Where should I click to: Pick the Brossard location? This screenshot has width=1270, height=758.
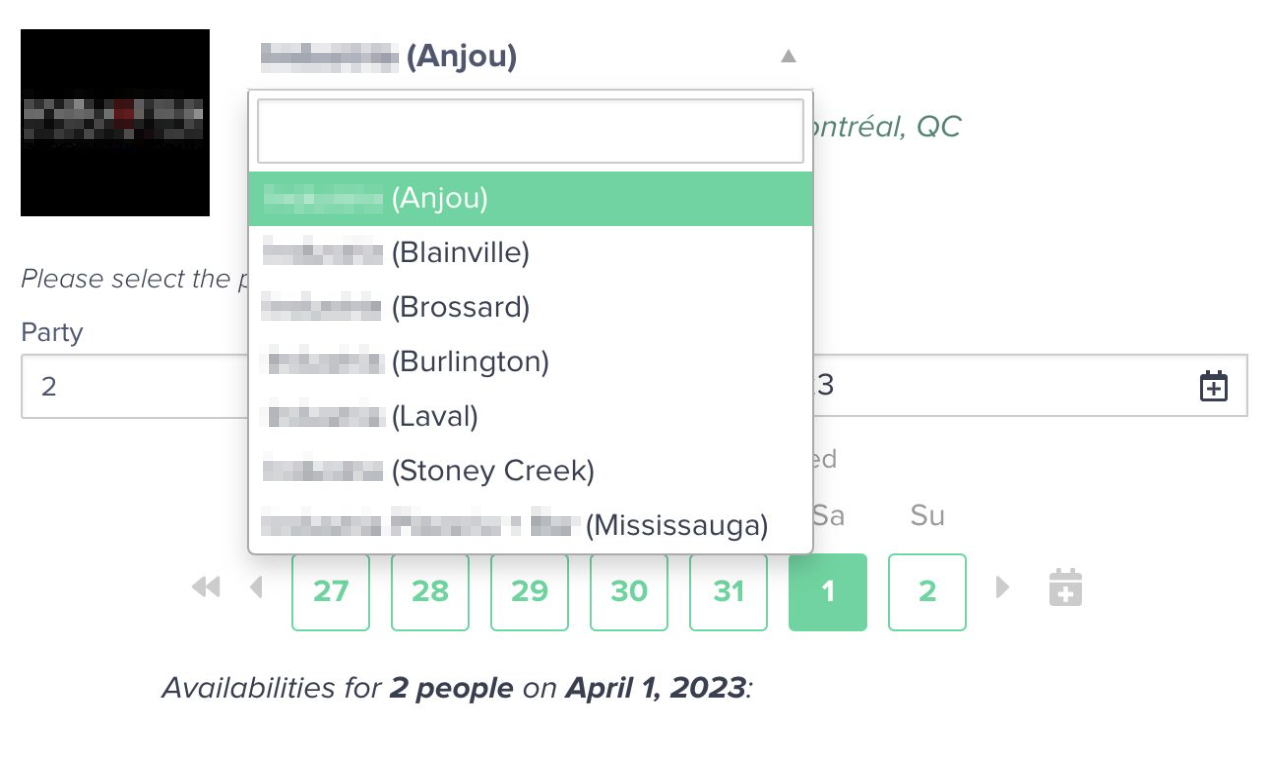click(530, 307)
